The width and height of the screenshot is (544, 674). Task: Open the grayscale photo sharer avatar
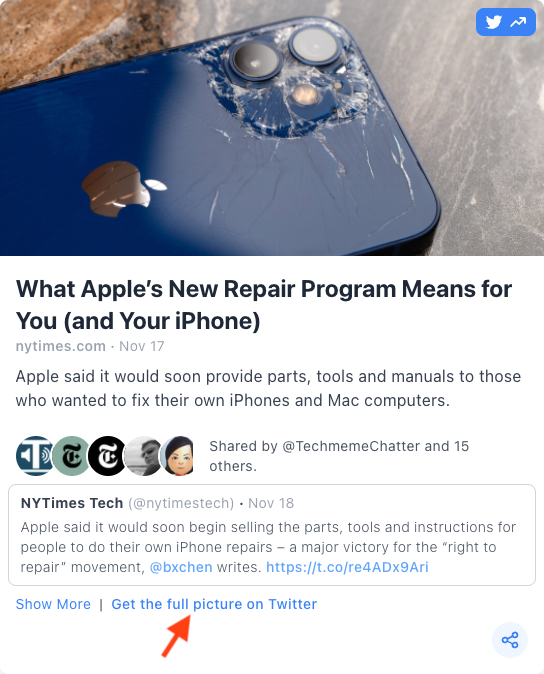coord(143,456)
